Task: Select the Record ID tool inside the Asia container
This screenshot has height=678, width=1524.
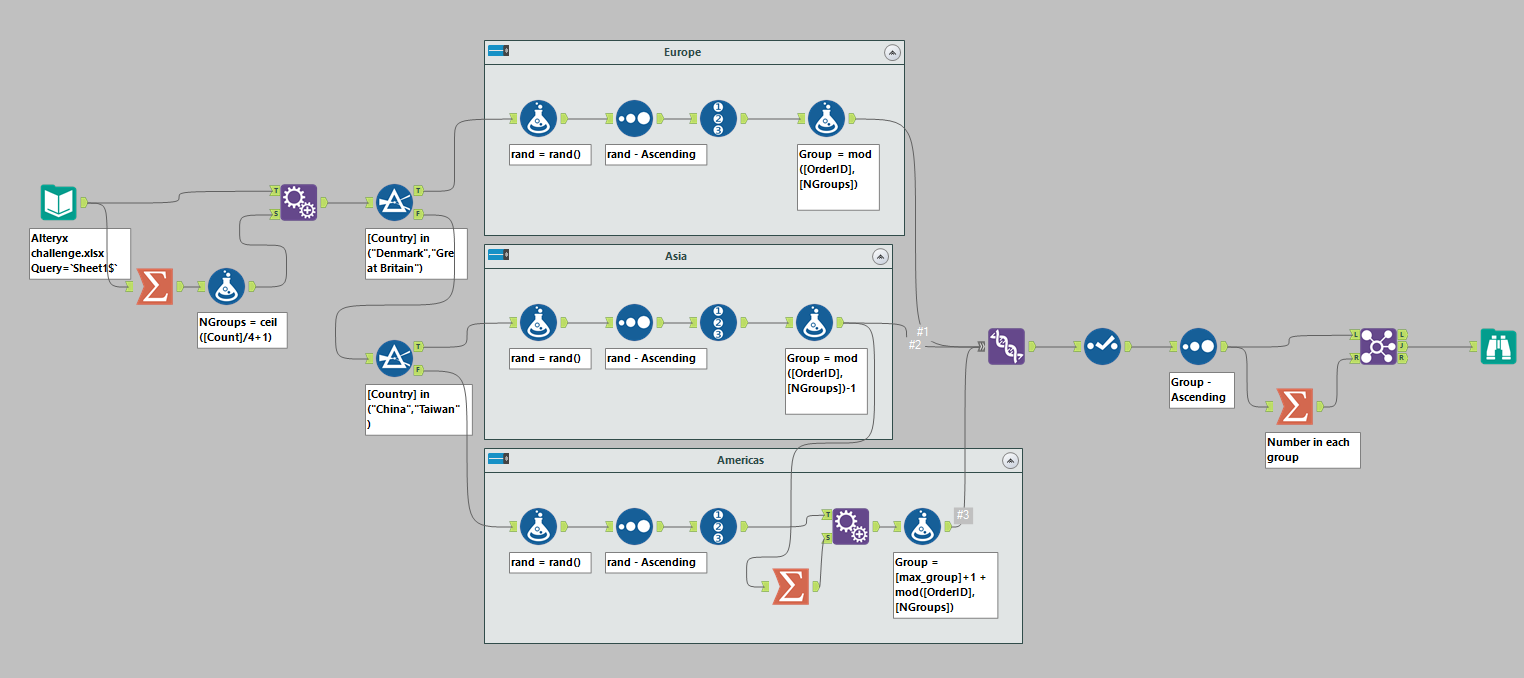Action: click(x=718, y=322)
